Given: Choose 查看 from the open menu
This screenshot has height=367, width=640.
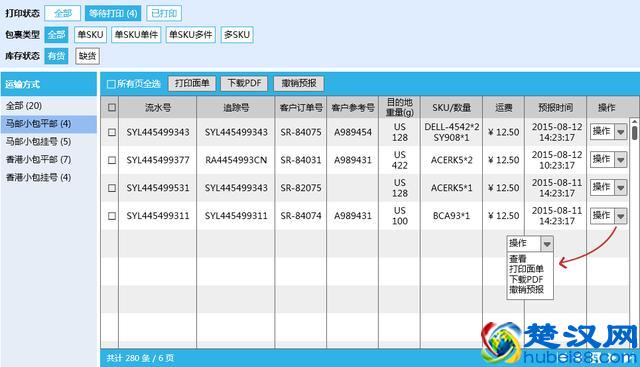Looking at the screenshot, I should [518, 259].
